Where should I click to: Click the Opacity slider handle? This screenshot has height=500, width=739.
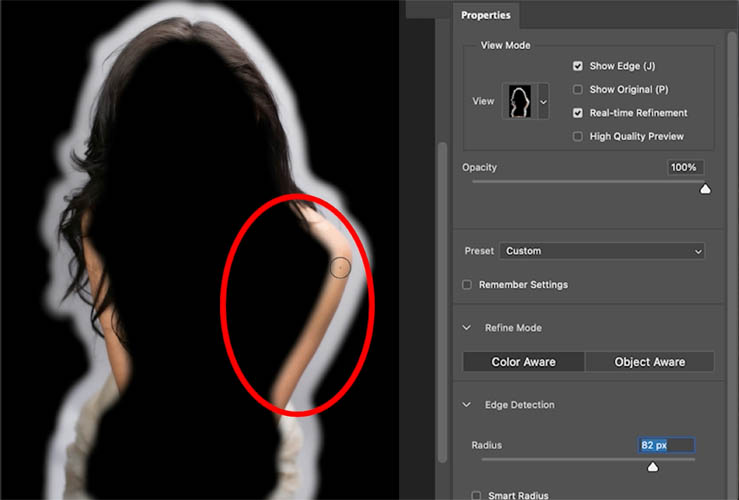(x=705, y=189)
